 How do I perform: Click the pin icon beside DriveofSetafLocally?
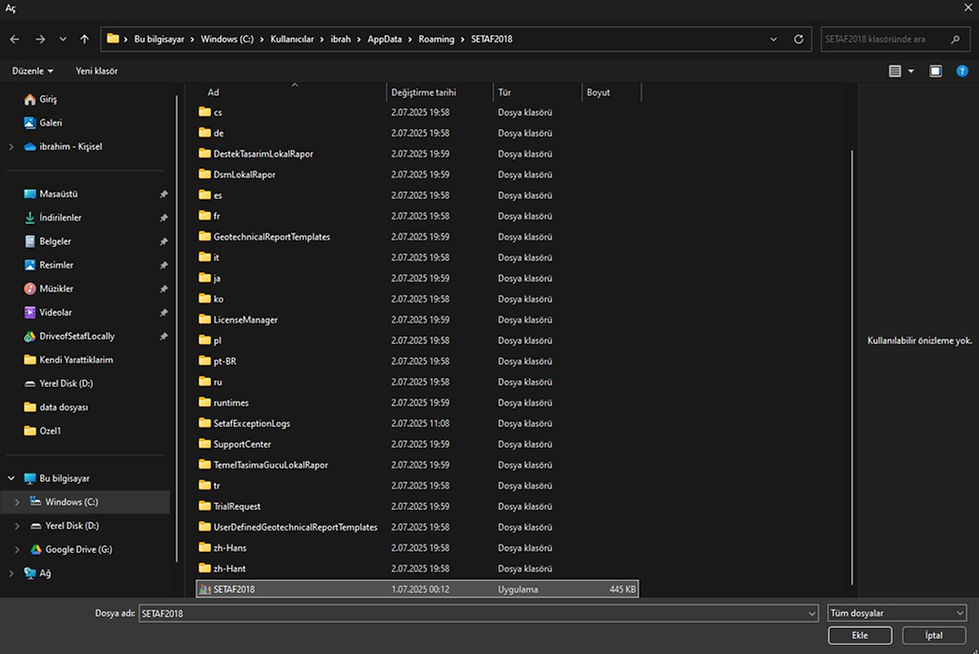164,337
